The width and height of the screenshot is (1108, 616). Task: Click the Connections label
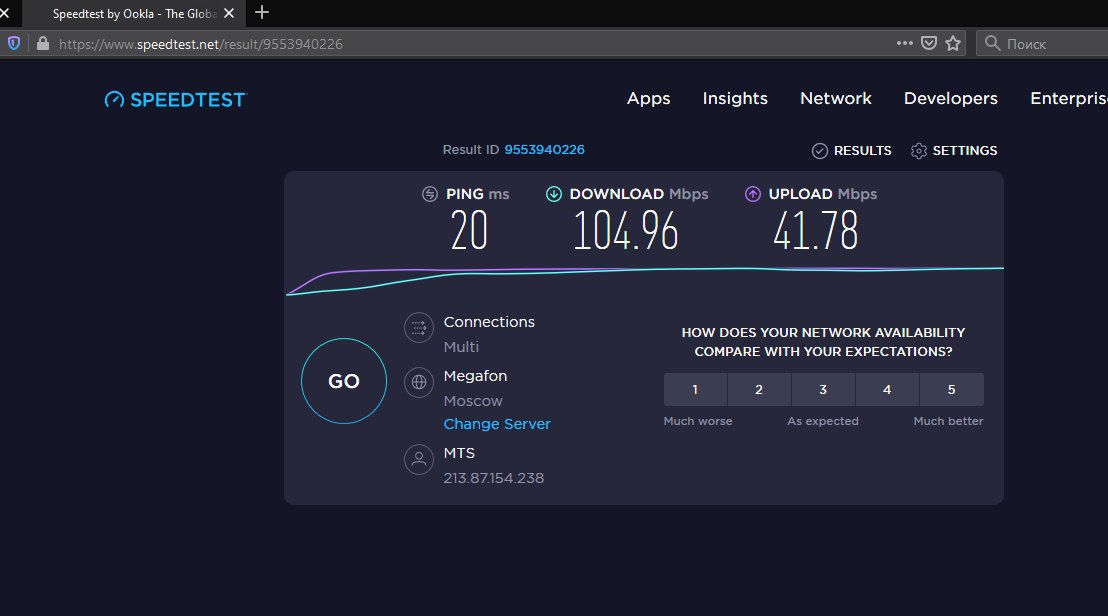coord(489,321)
